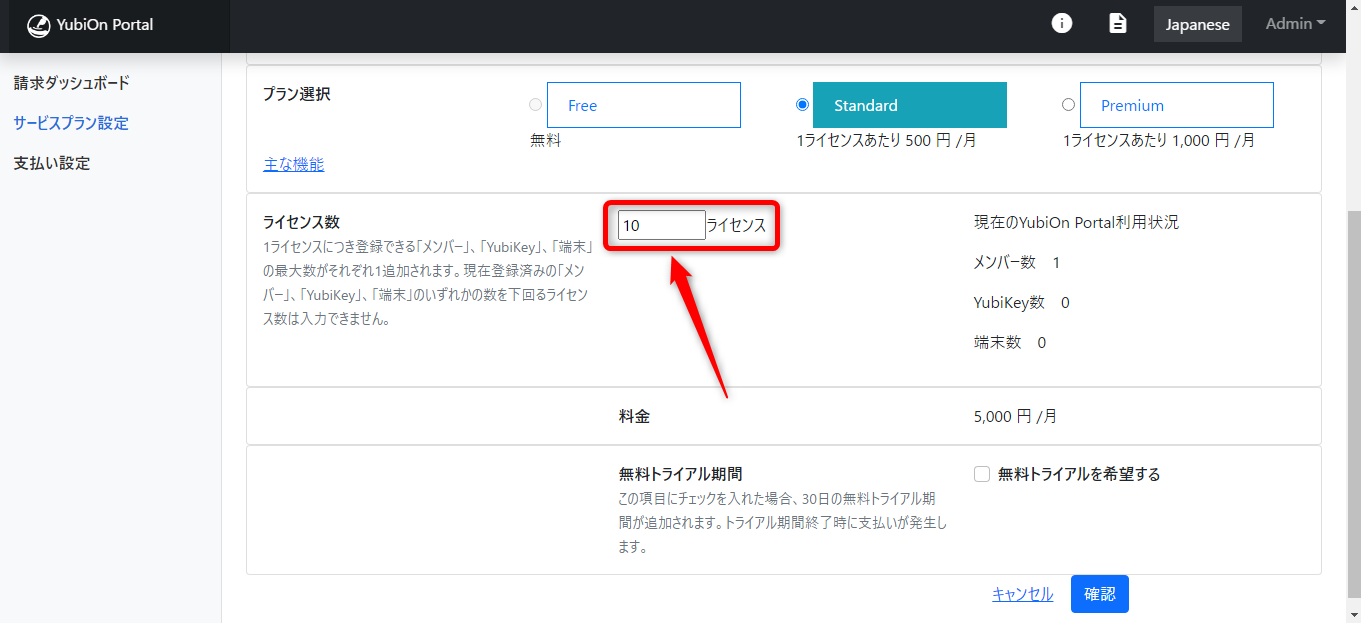Select the Premium plan radio button
1361x623 pixels.
click(x=1068, y=105)
